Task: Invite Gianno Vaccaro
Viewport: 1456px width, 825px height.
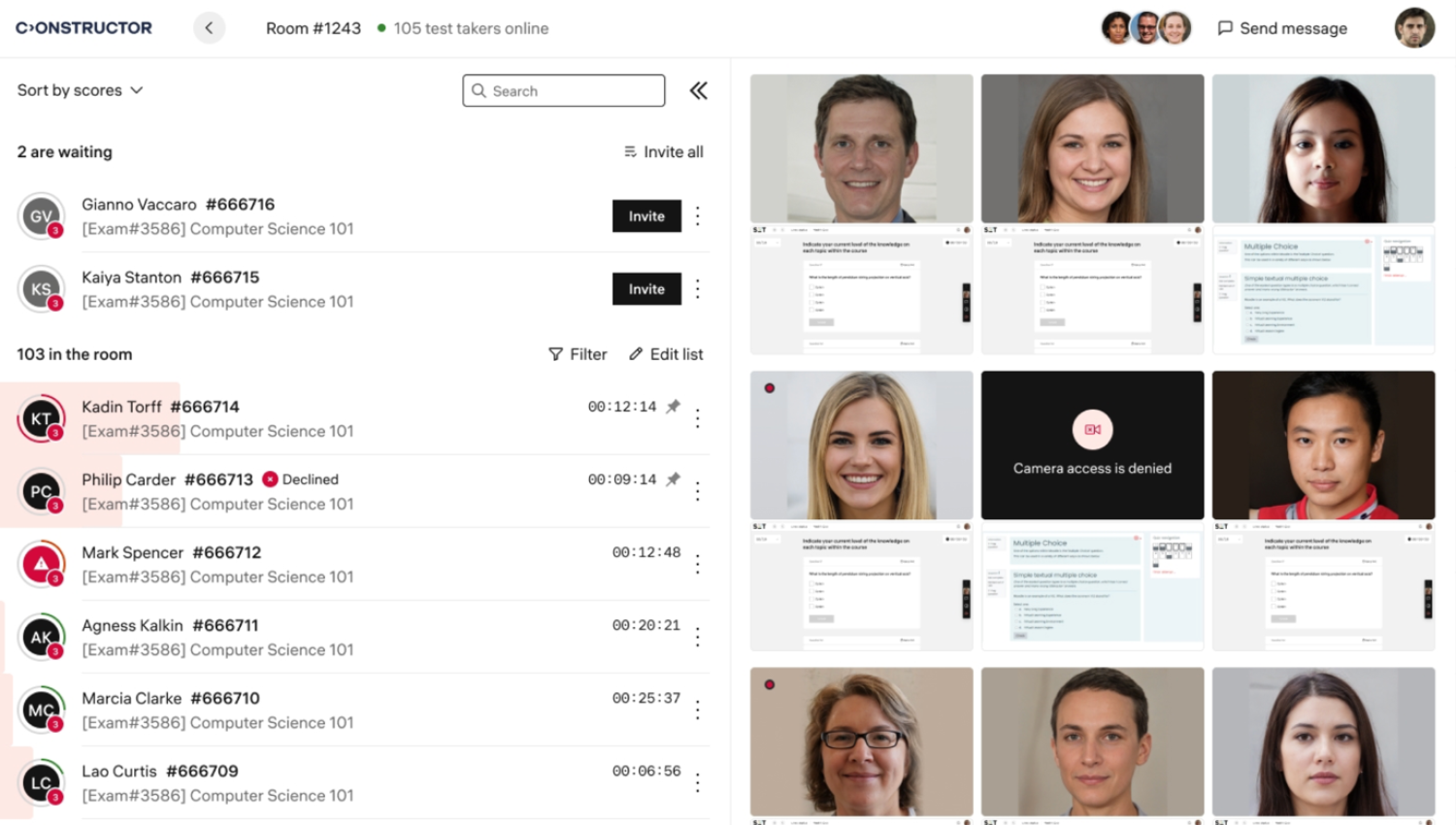Action: coord(646,216)
